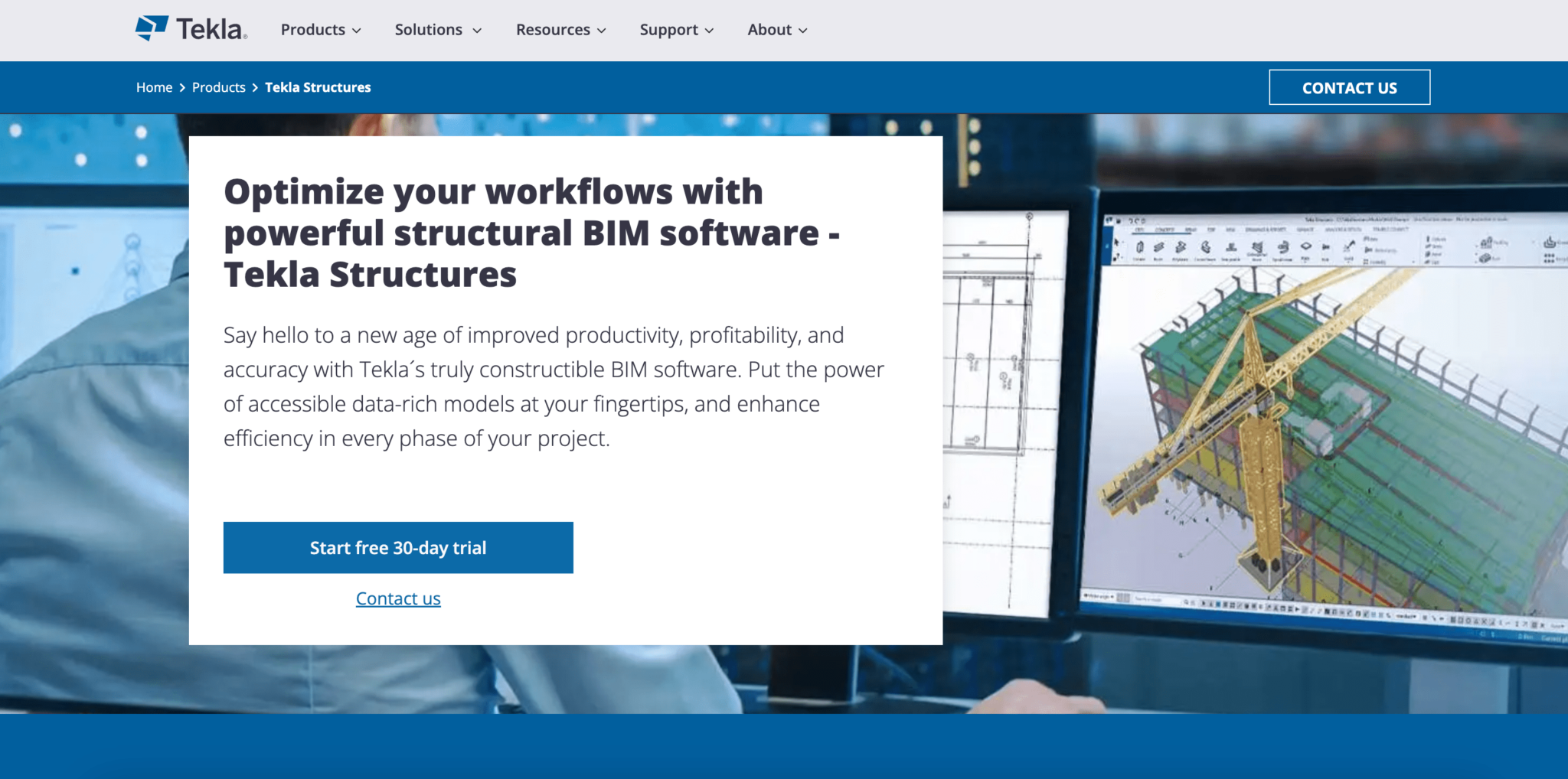1568x779 pixels.
Task: Open the Products navigation menu
Action: click(x=312, y=30)
